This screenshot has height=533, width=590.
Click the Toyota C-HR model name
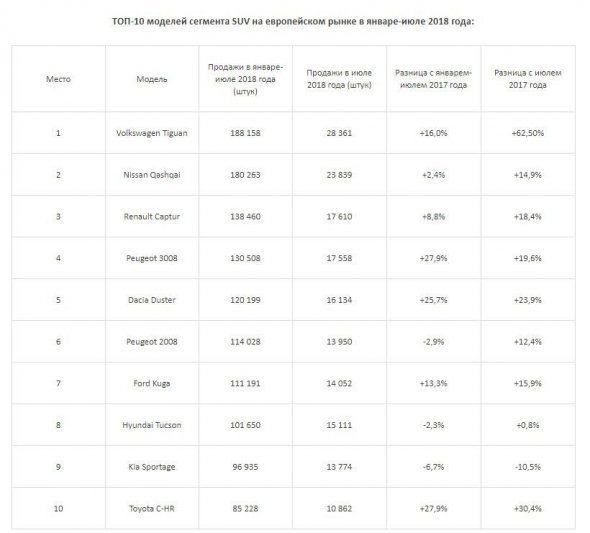click(x=152, y=509)
